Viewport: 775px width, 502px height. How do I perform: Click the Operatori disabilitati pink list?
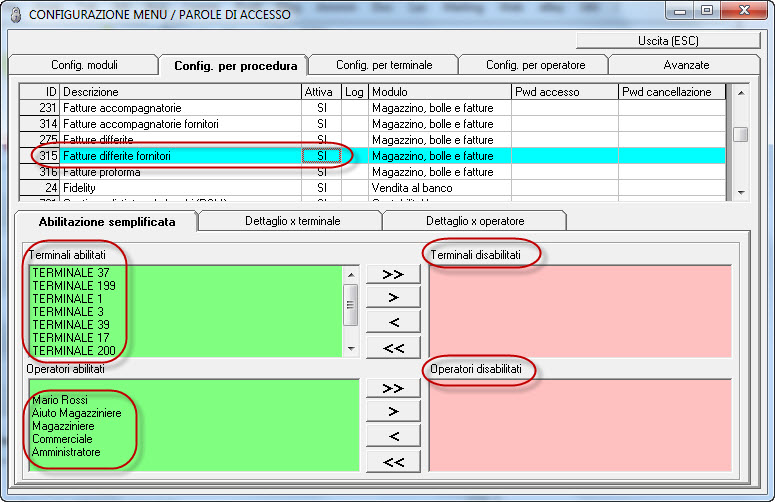click(580, 425)
